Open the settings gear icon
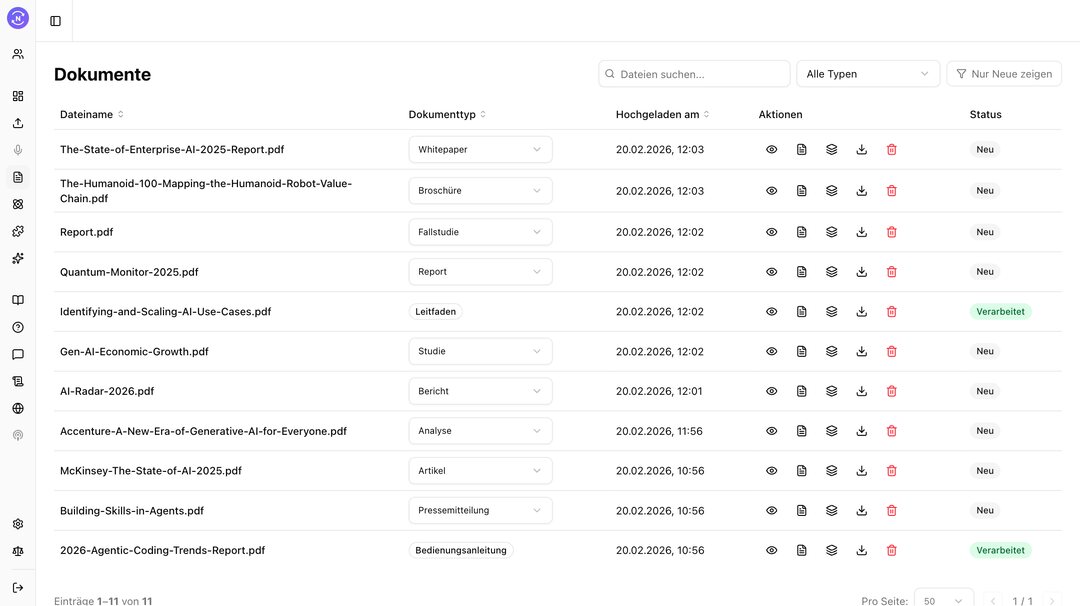This screenshot has height=606, width=1080. click(x=18, y=524)
